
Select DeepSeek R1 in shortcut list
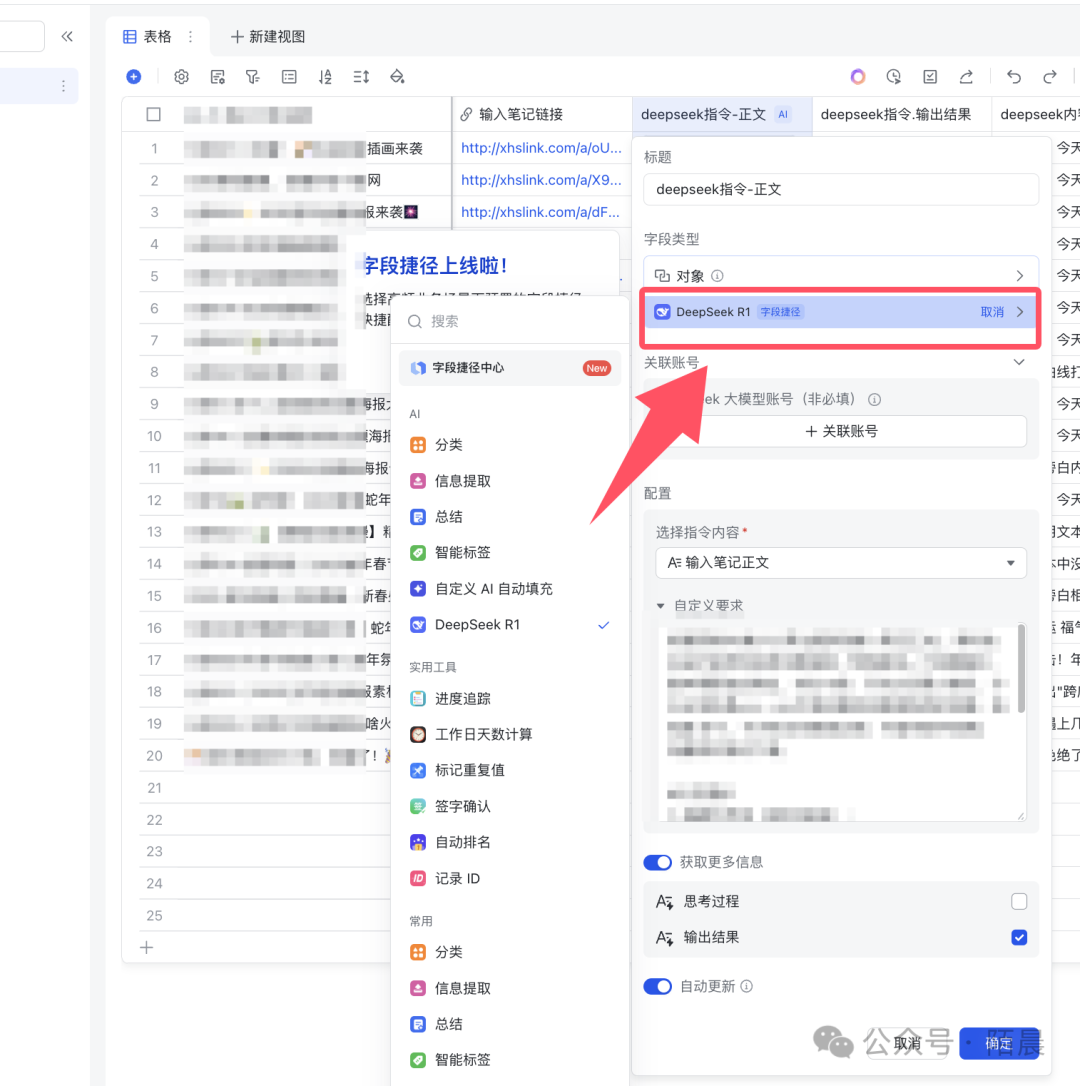pos(510,625)
